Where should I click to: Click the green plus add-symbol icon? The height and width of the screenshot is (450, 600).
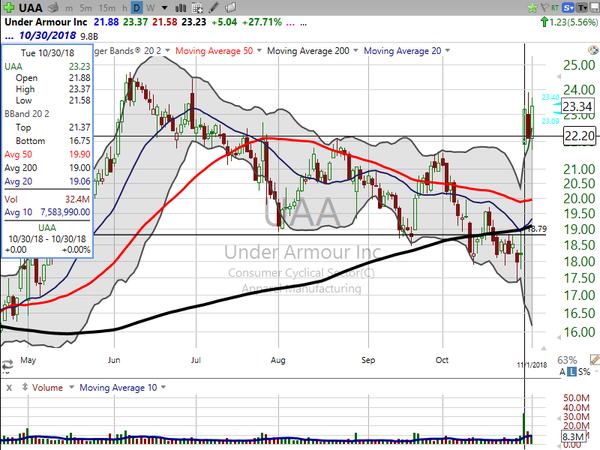coord(9,7)
